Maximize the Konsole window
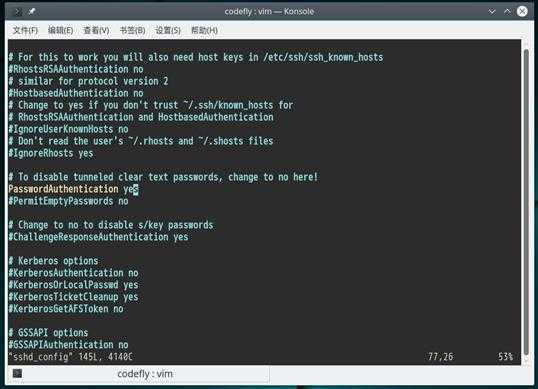This screenshot has width=538, height=389. tap(507, 12)
